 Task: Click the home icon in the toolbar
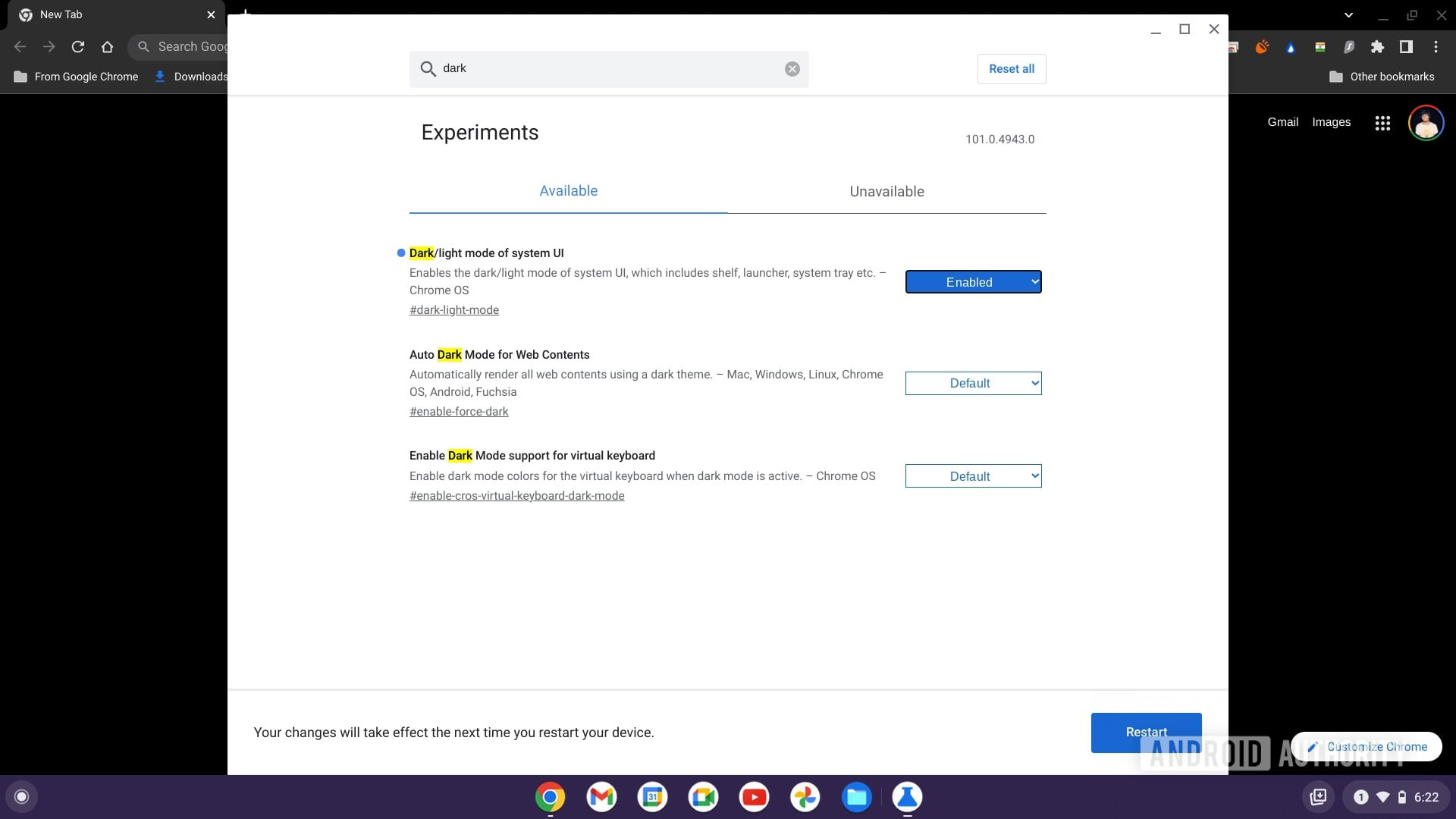pos(107,46)
